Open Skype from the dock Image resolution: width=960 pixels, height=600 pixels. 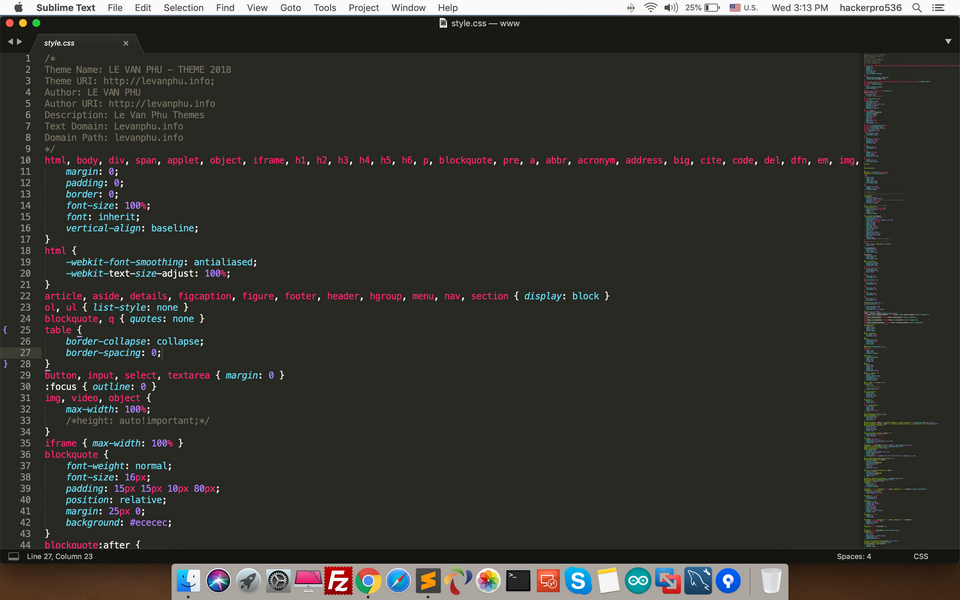click(x=578, y=580)
